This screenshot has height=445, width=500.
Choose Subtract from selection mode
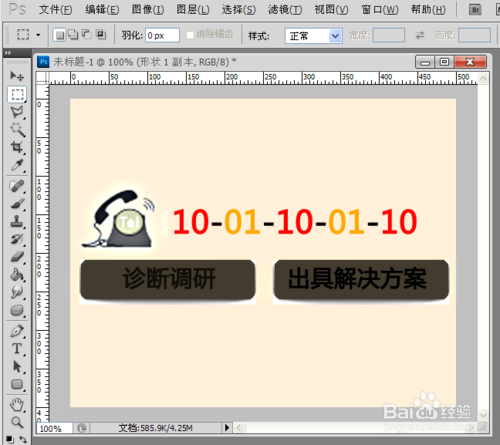click(87, 34)
